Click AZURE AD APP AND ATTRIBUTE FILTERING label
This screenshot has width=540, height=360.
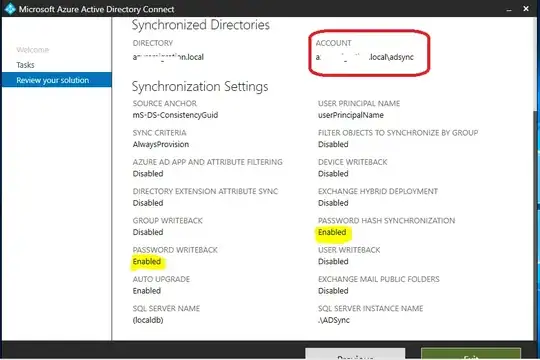tap(207, 162)
